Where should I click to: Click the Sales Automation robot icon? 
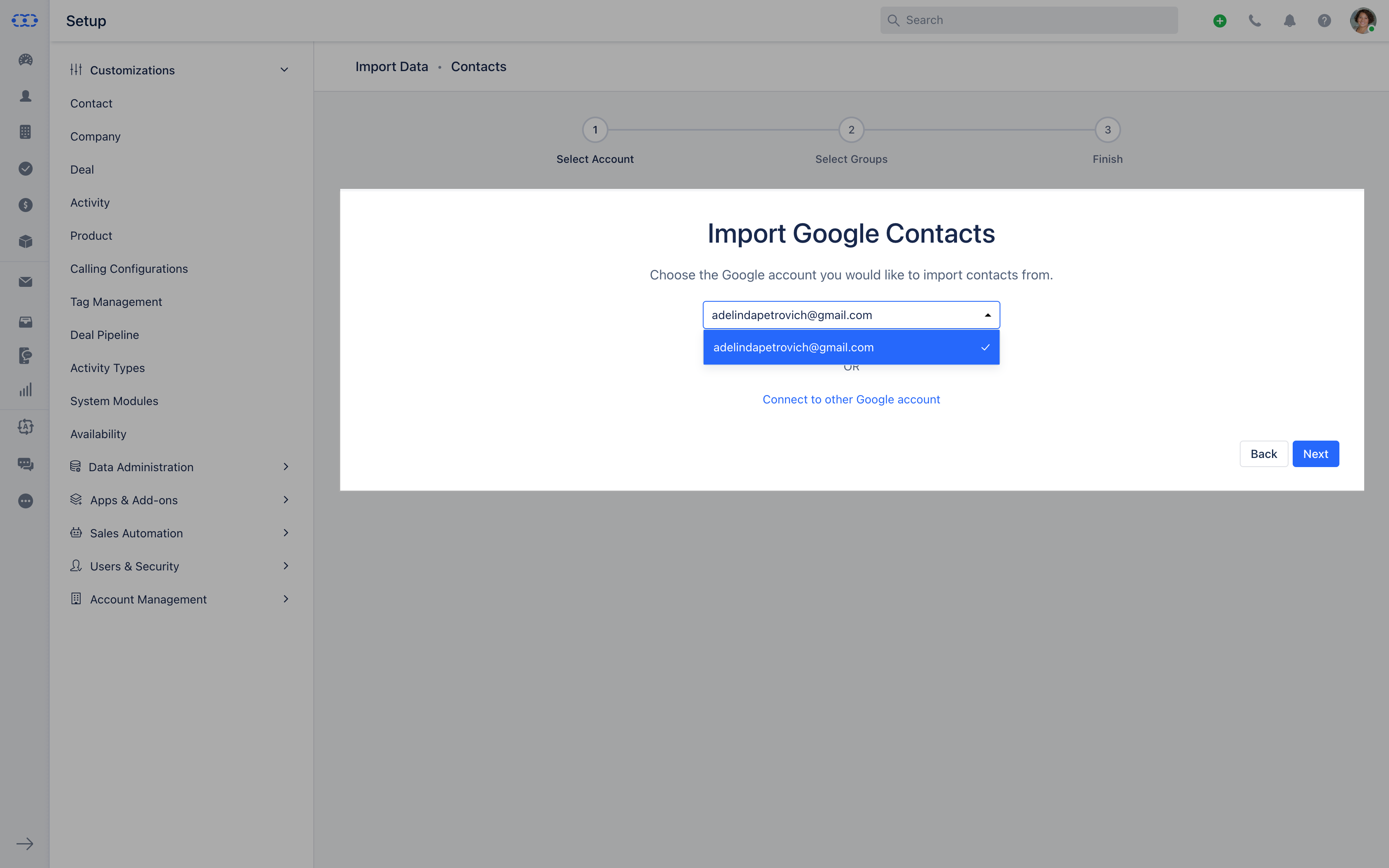[76, 533]
